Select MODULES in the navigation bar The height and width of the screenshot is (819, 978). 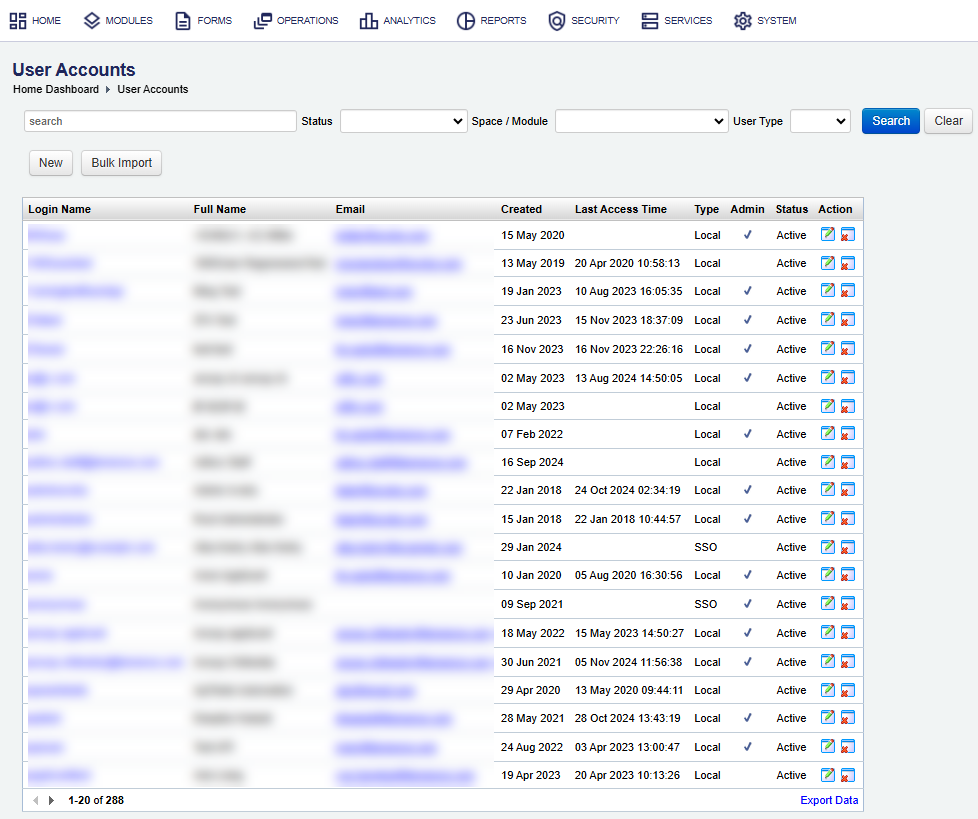(x=91, y=20)
